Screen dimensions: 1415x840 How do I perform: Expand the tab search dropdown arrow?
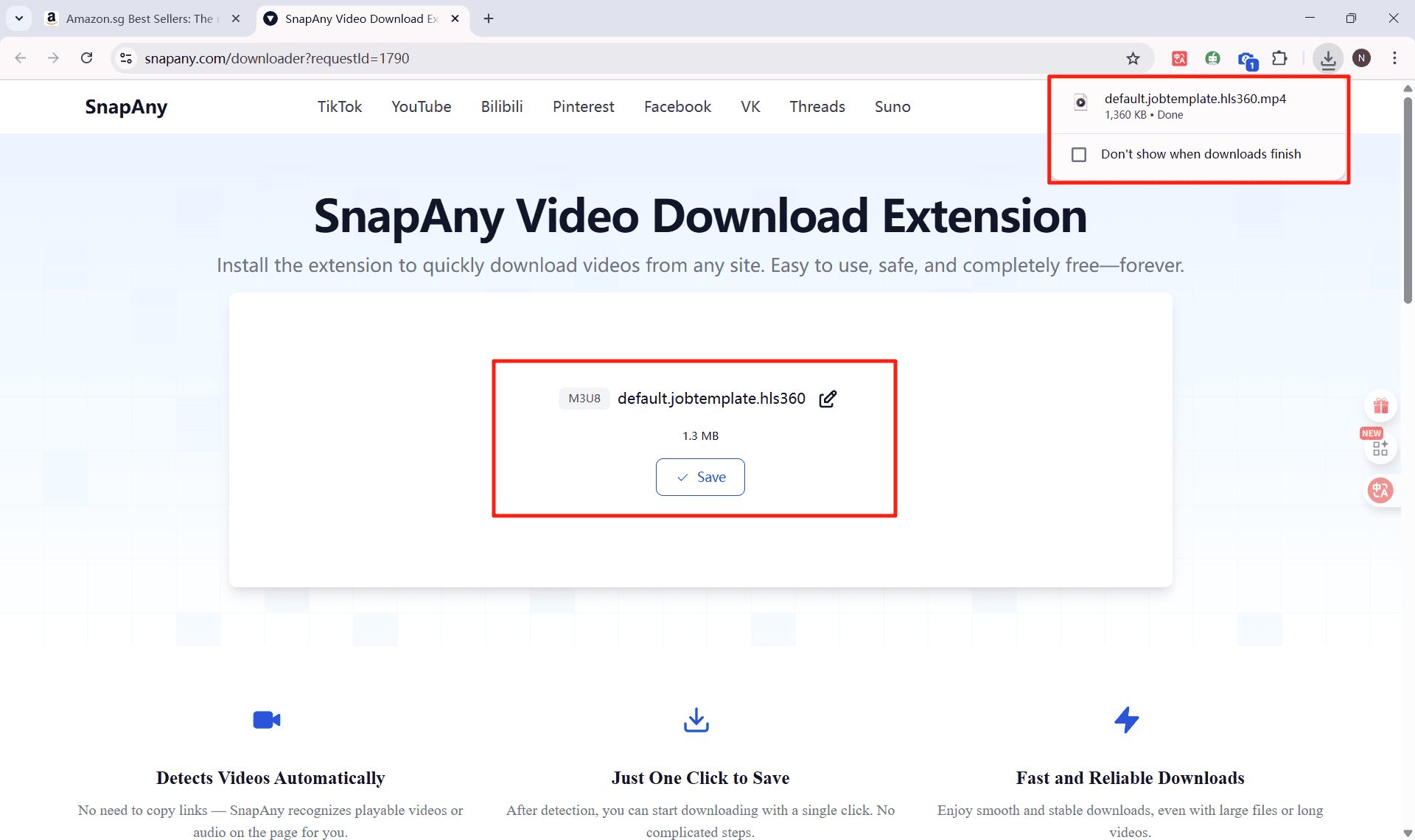19,18
